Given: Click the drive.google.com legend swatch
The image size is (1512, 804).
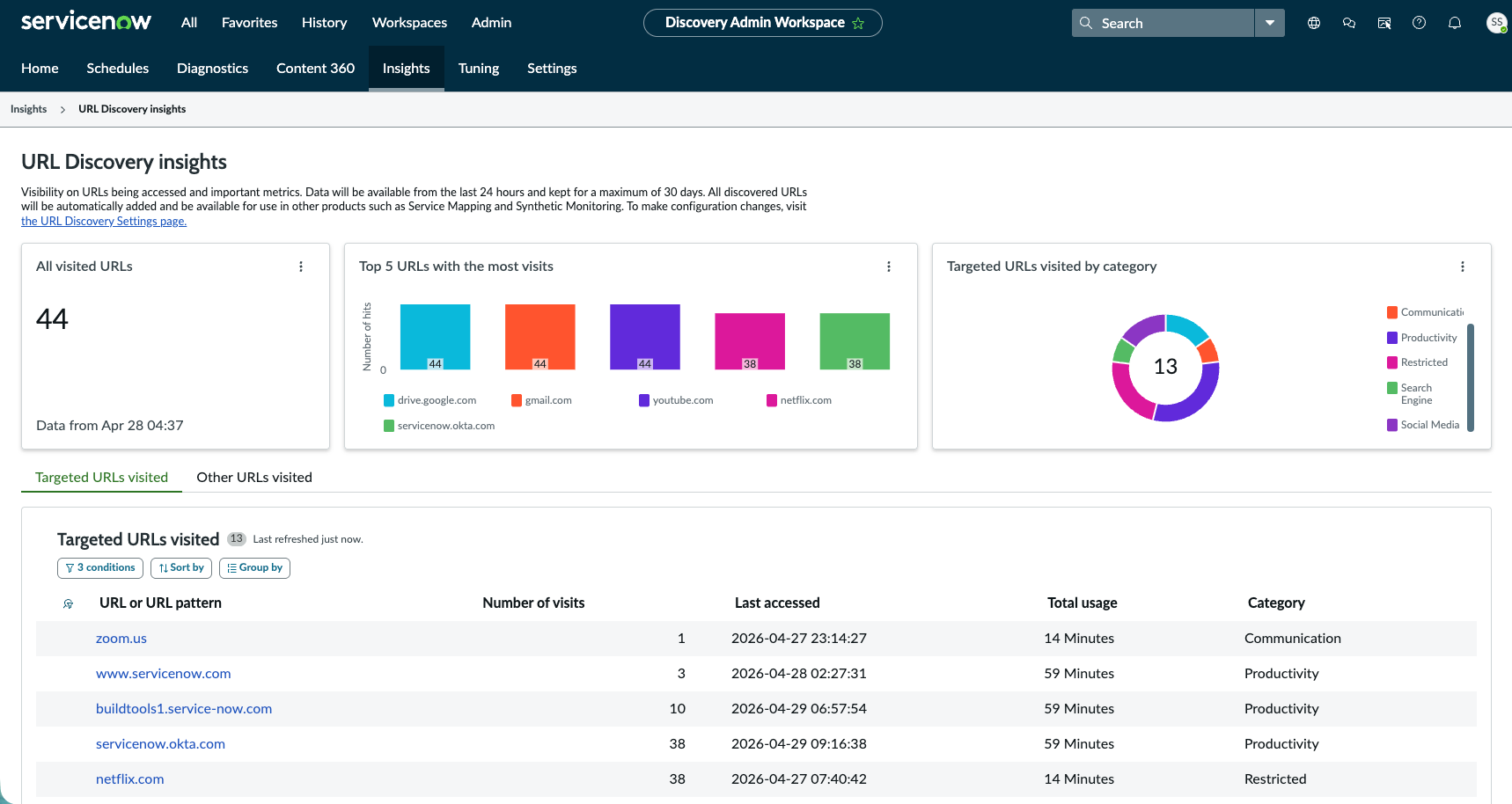Looking at the screenshot, I should pyautogui.click(x=389, y=400).
